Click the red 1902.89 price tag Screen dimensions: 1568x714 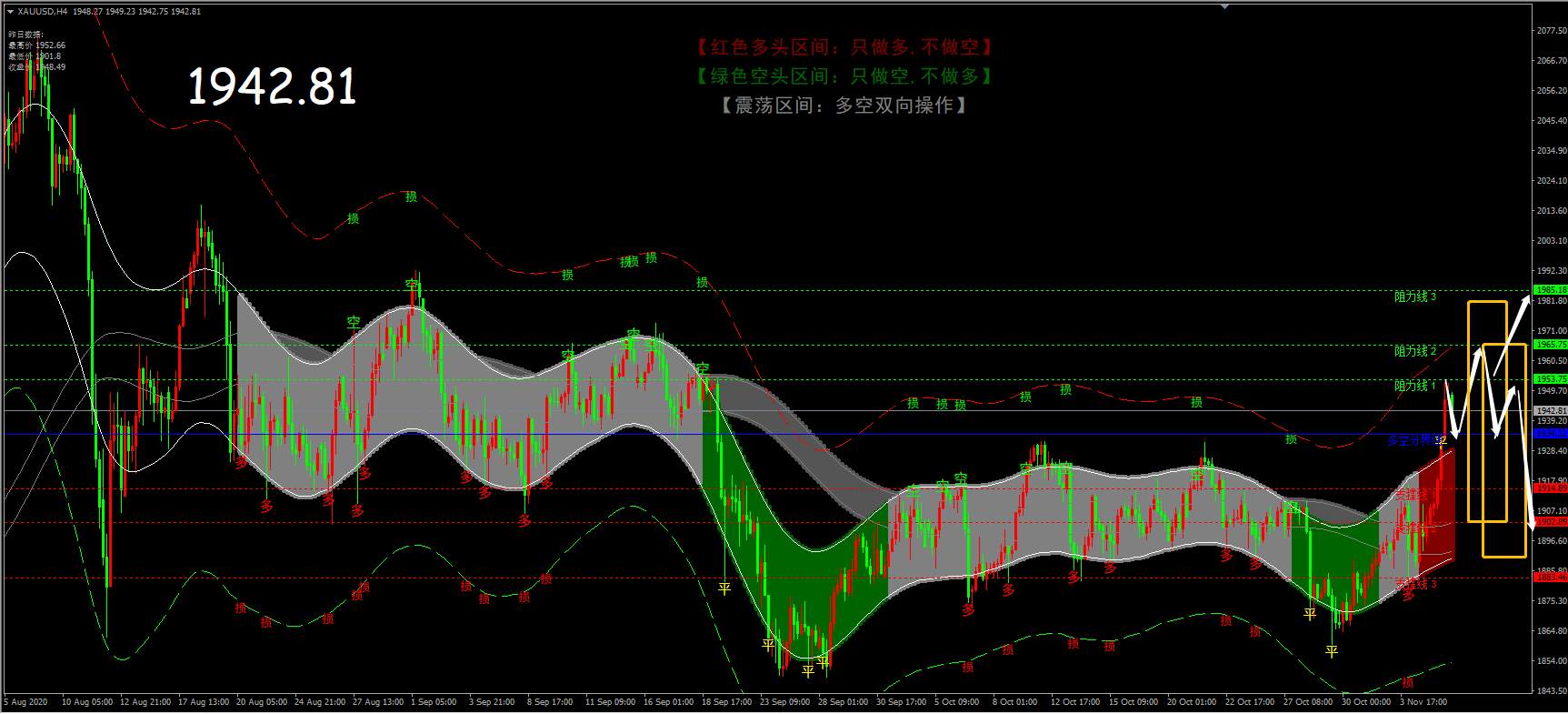coord(1550,522)
